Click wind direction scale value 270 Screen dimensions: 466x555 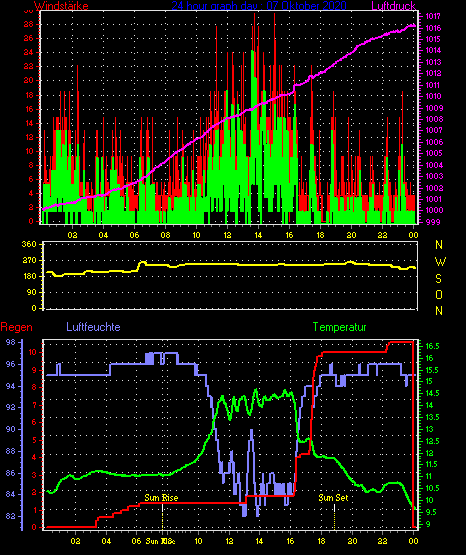(29, 261)
